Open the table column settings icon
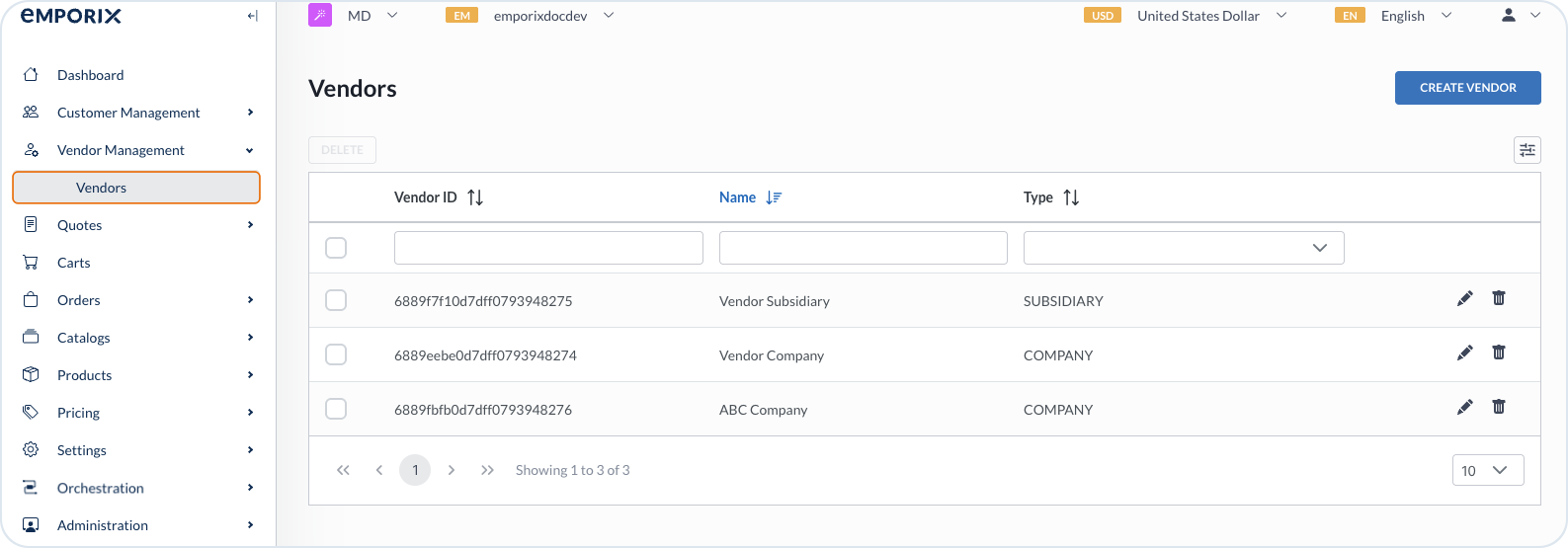This screenshot has height=548, width=1568. 1527,150
